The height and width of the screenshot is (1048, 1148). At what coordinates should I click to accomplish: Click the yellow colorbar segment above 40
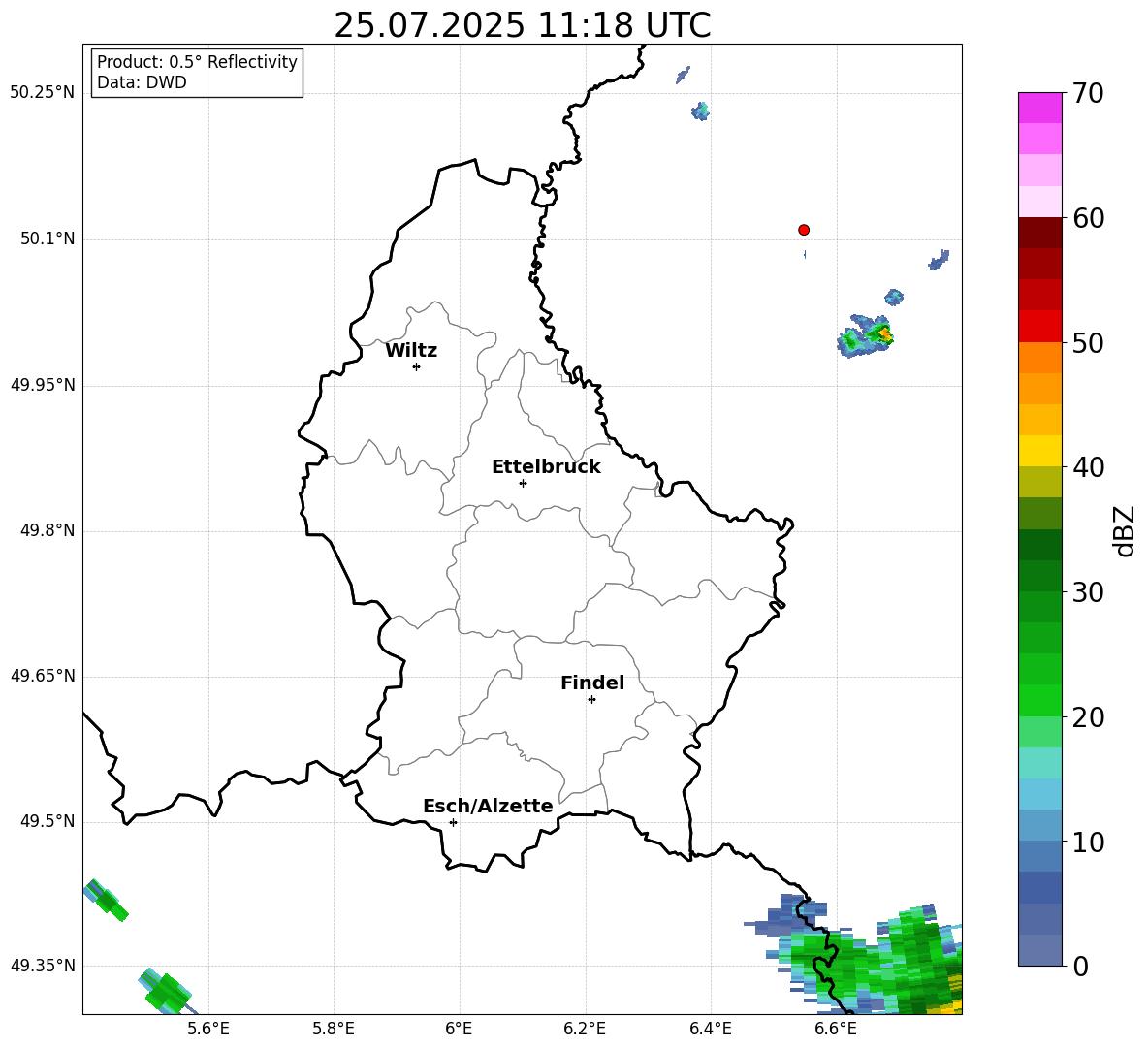tap(1039, 451)
